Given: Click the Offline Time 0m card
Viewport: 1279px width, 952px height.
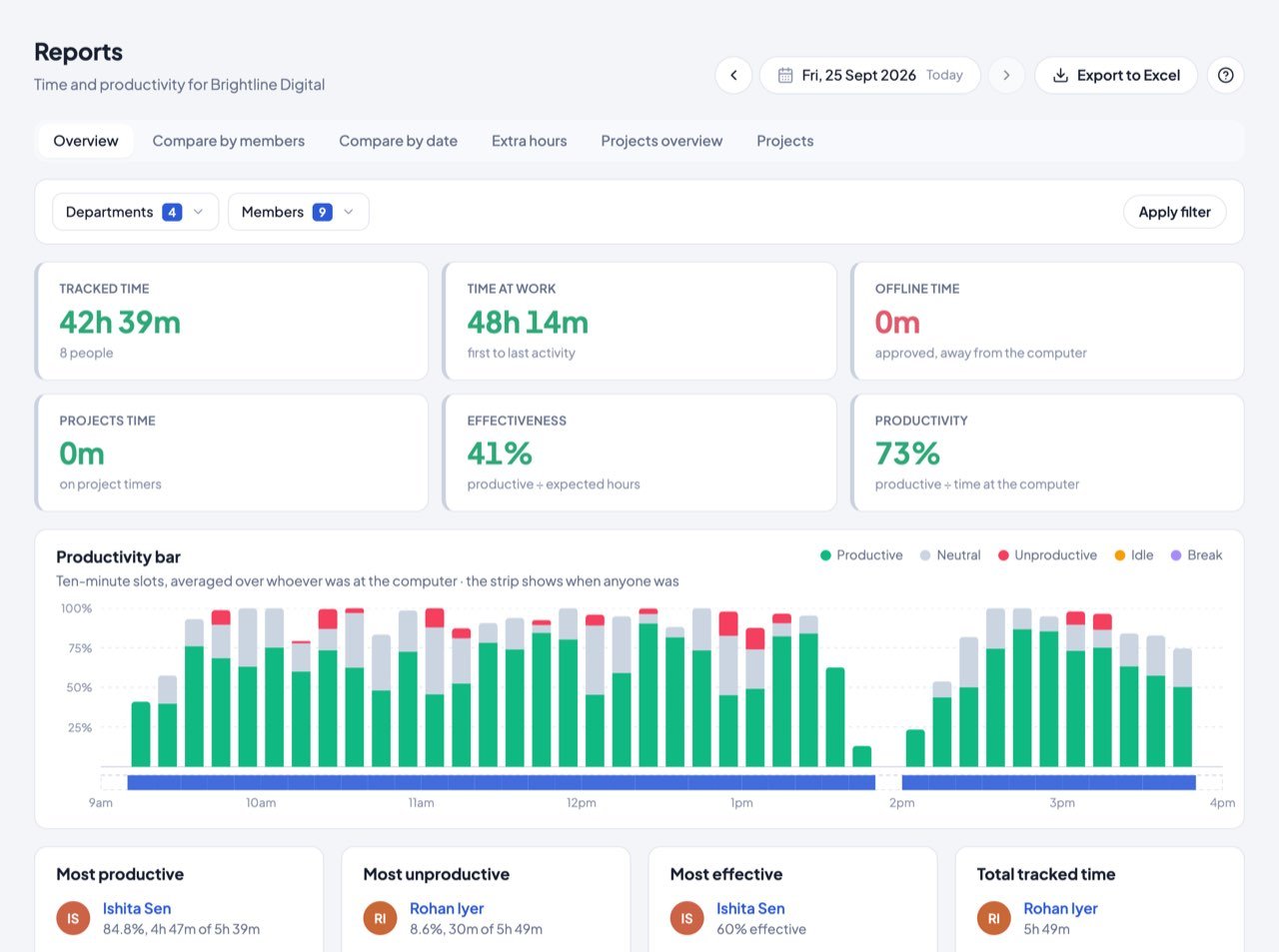Looking at the screenshot, I should (1047, 321).
